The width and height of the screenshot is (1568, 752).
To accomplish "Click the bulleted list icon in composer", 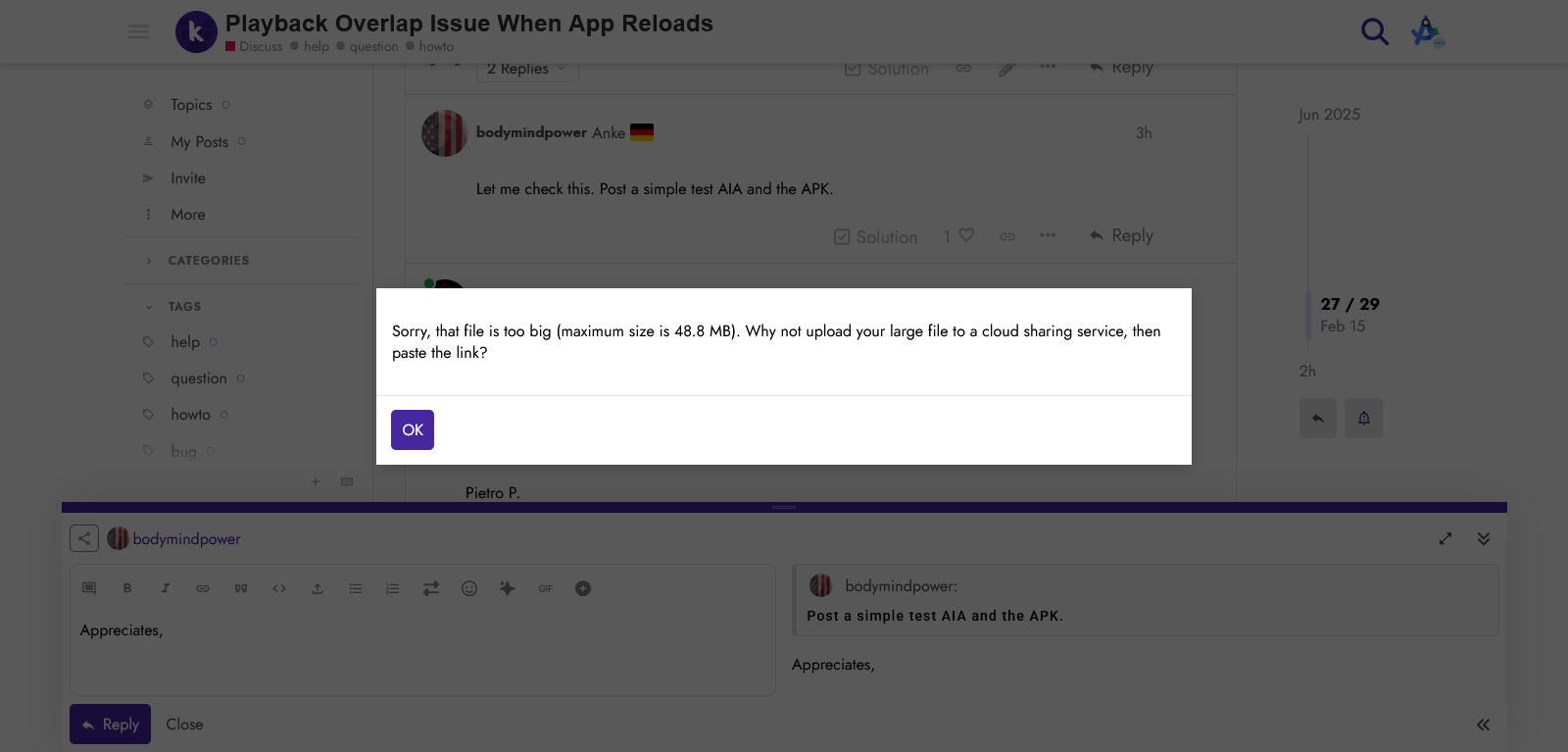I will click(x=355, y=588).
